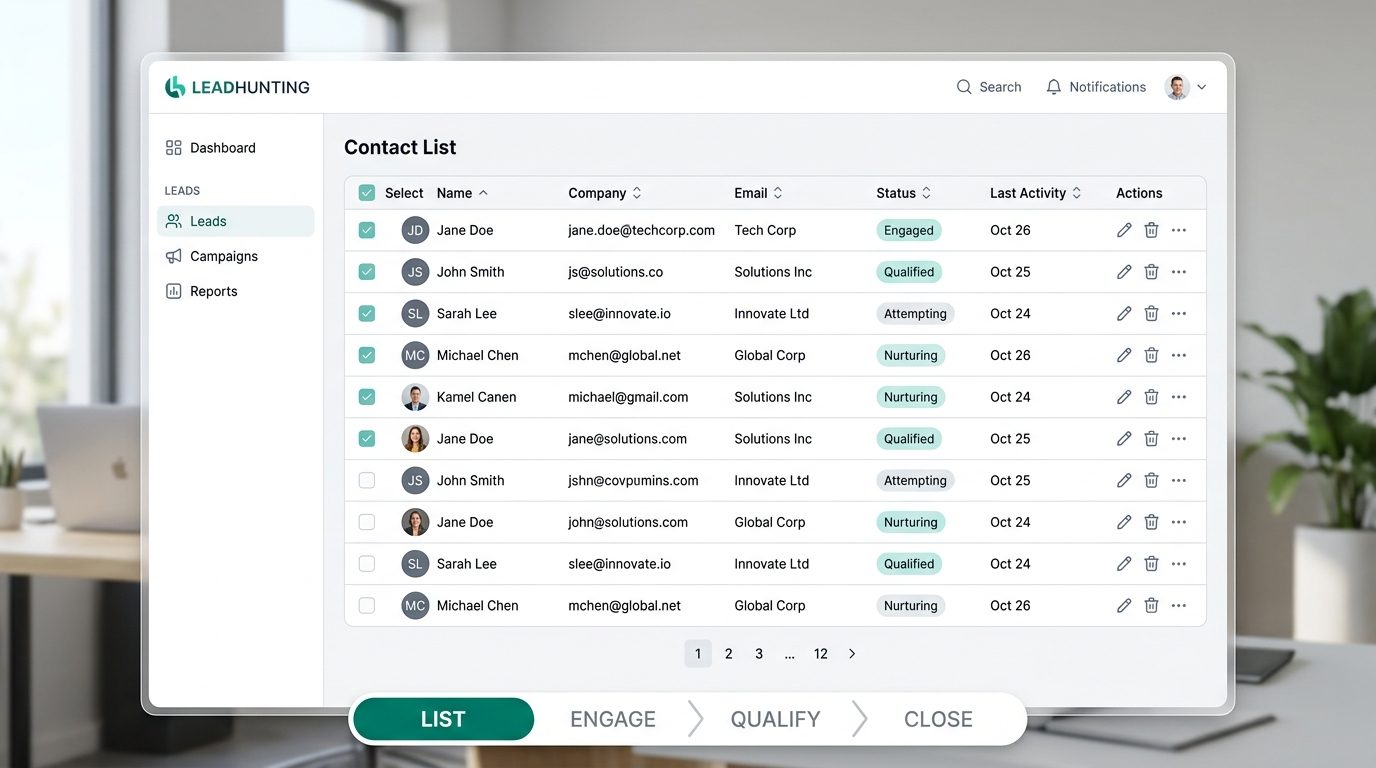Viewport: 1376px width, 768px height.
Task: Uncheck the jane@solutions.com row checkbox
Action: tap(367, 439)
